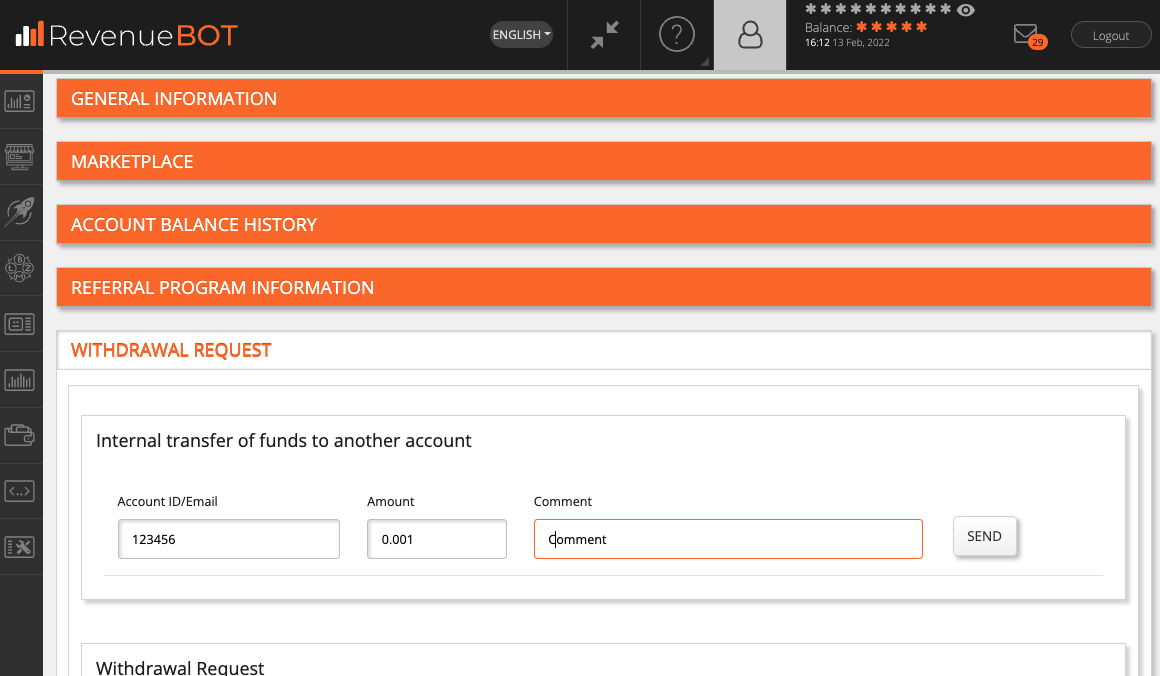This screenshot has height=676, width=1160.
Task: Click the Logout button
Action: click(x=1110, y=36)
